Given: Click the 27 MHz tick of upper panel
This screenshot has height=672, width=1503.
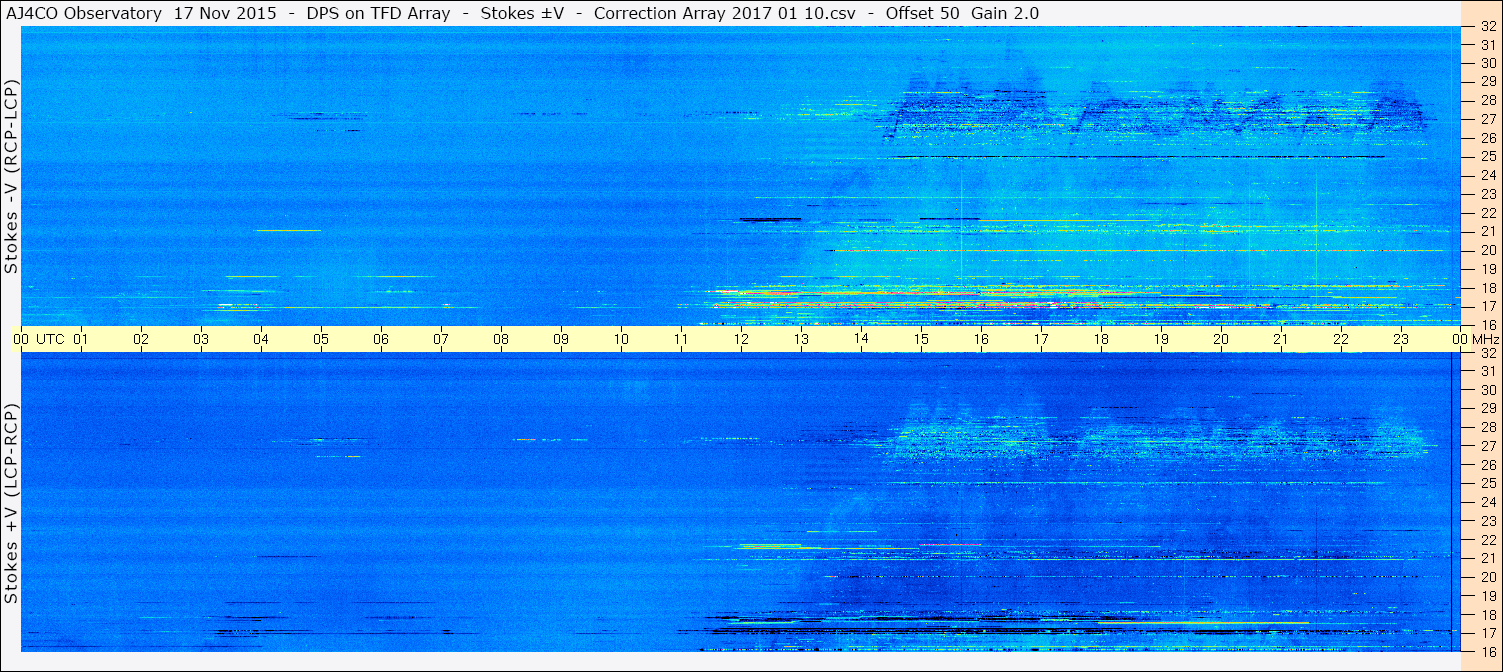Looking at the screenshot, I should pos(1488,119).
